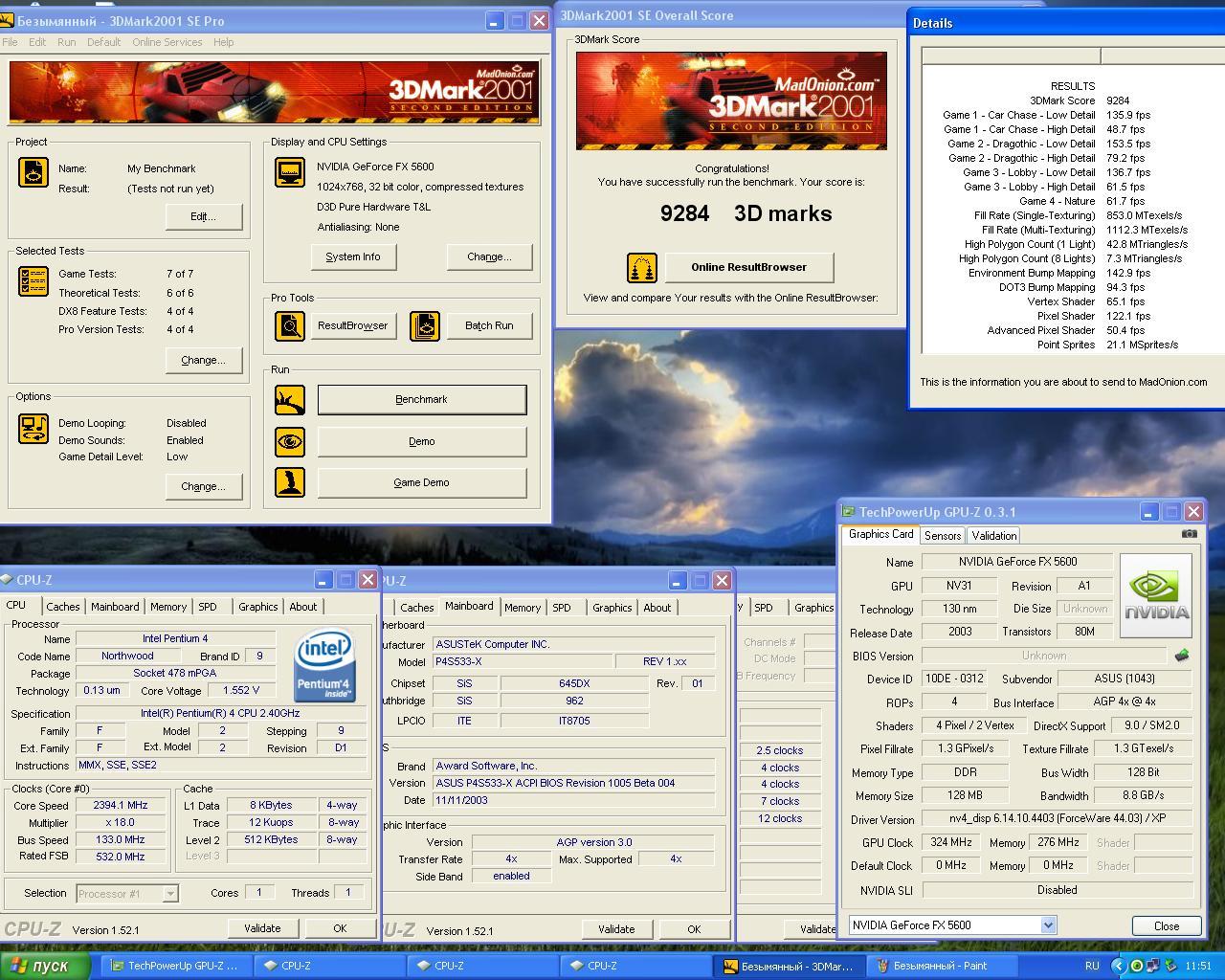Click the Game Demo button
This screenshot has height=980, width=1225.
tap(422, 482)
